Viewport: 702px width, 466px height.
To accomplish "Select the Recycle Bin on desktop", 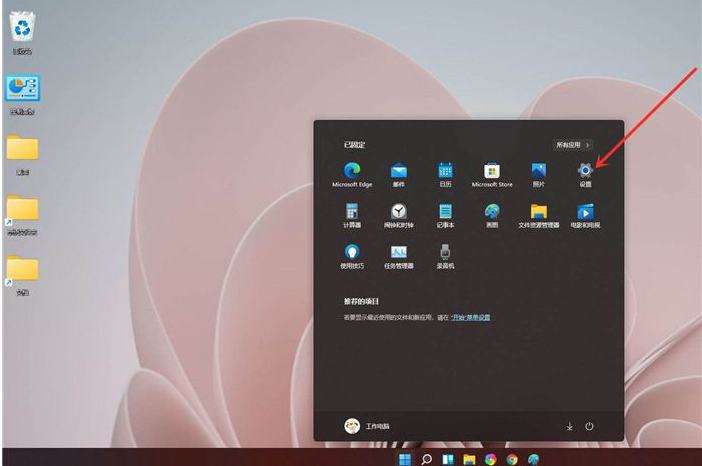I will [22, 30].
